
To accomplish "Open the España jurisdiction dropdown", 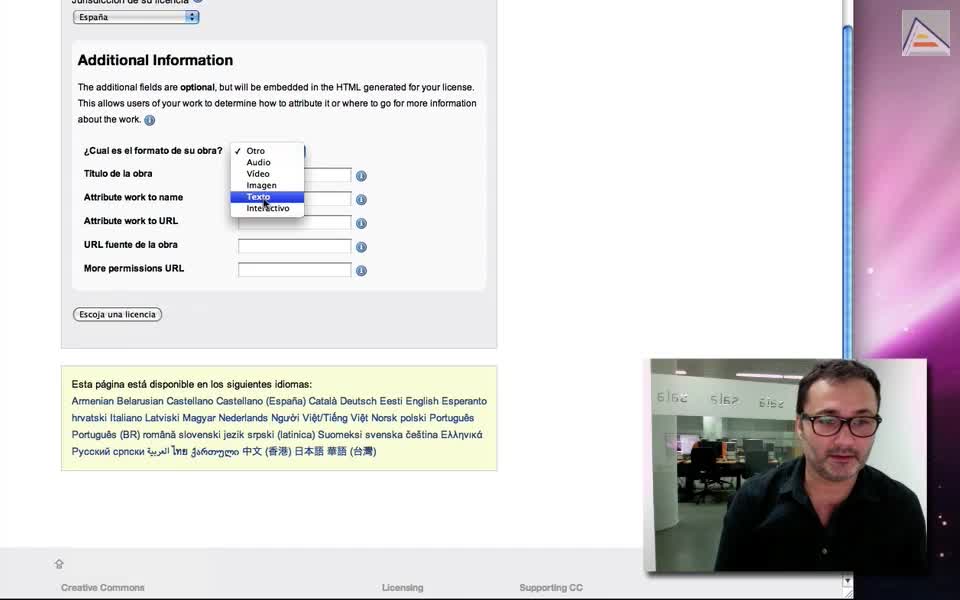I will click(135, 17).
